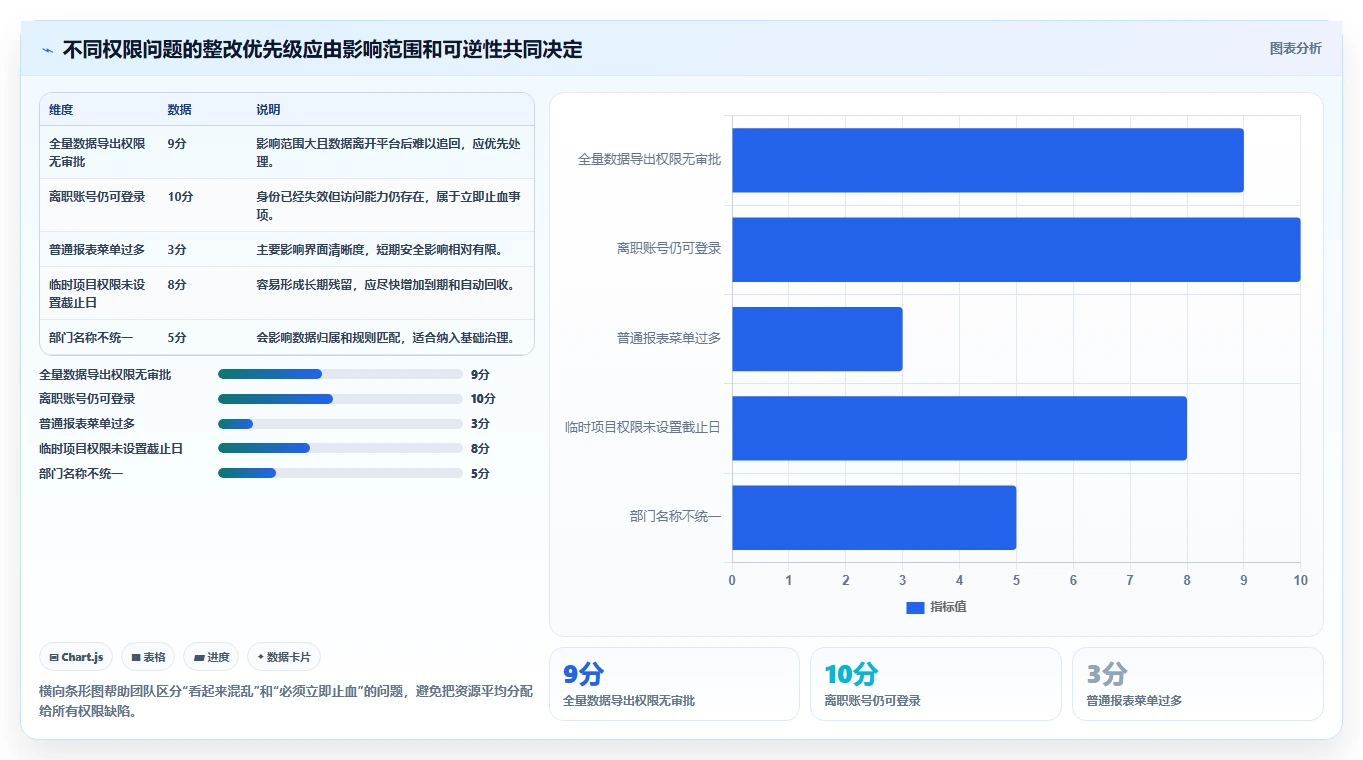Click the 10分 value in table
This screenshot has width=1363, height=760.
coord(181,197)
